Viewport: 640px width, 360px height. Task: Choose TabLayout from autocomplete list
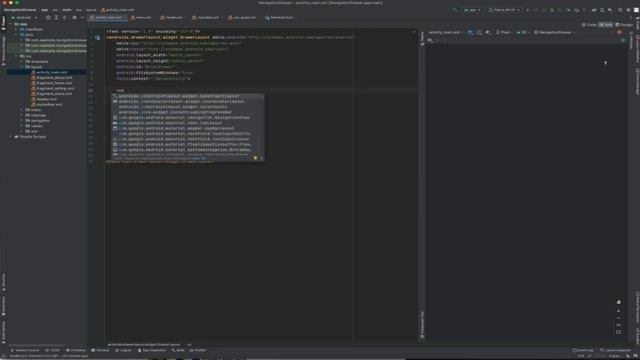188,123
